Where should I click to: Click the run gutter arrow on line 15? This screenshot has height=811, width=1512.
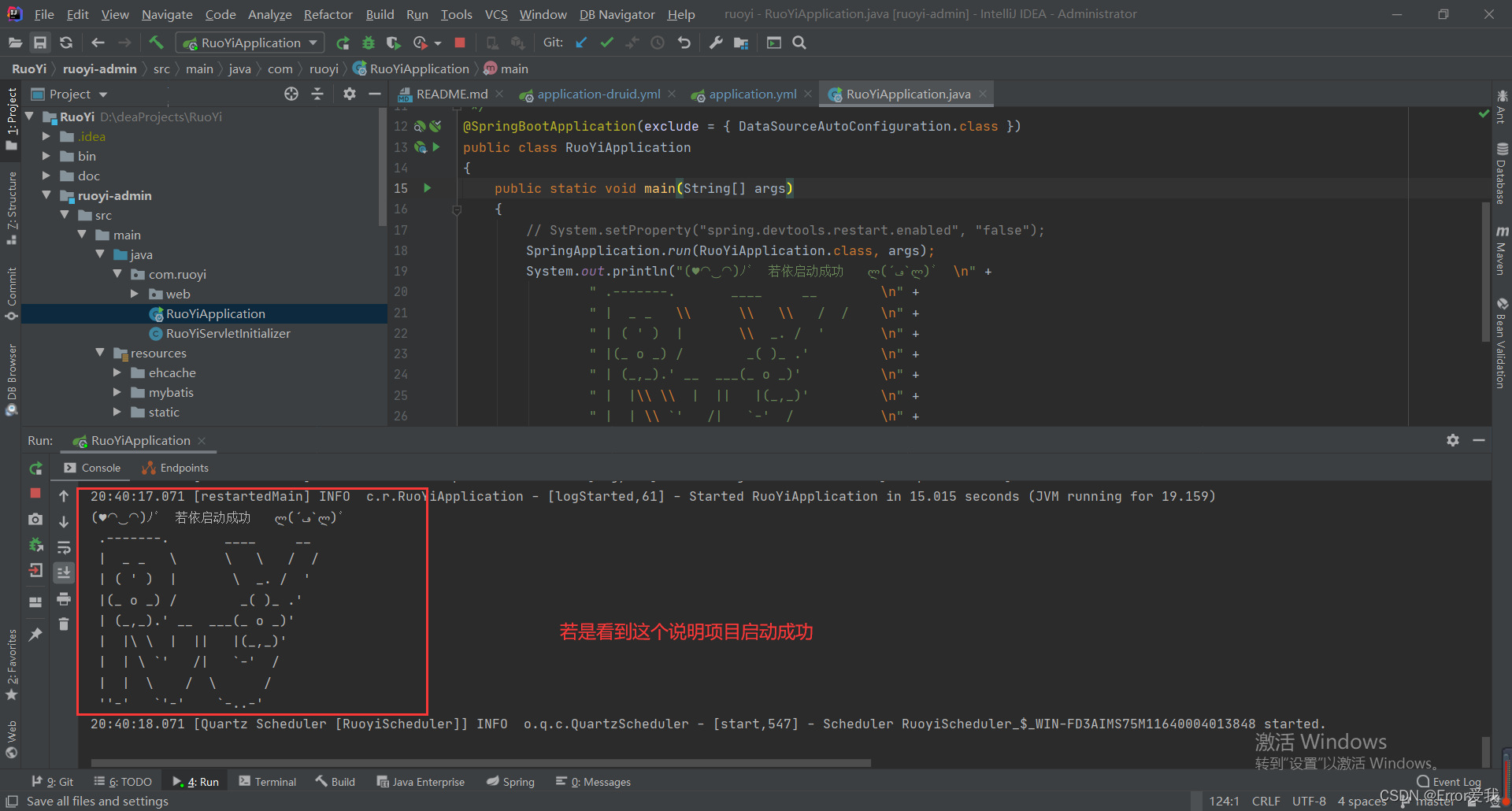(x=428, y=188)
